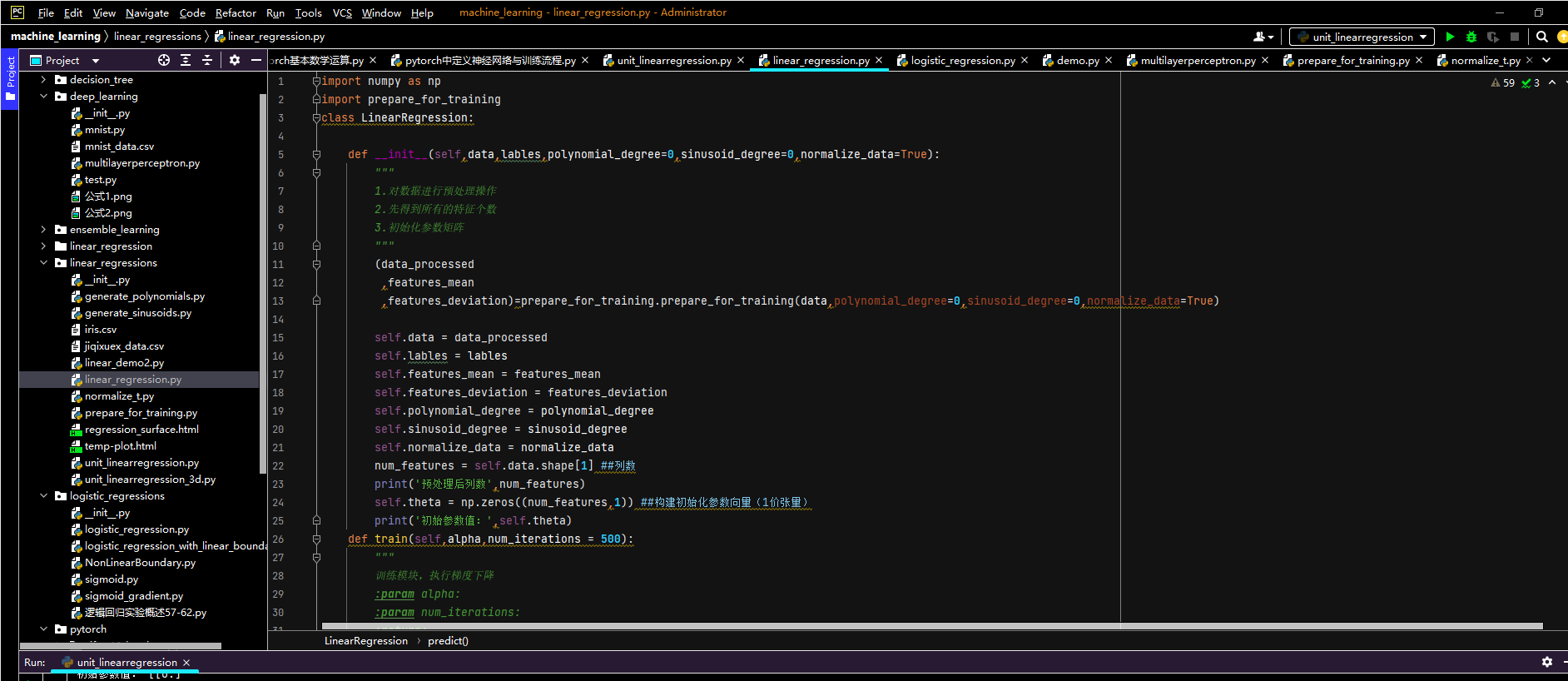The image size is (1568, 681).
Task: Close the unit_linearregression Run tab
Action: click(186, 663)
